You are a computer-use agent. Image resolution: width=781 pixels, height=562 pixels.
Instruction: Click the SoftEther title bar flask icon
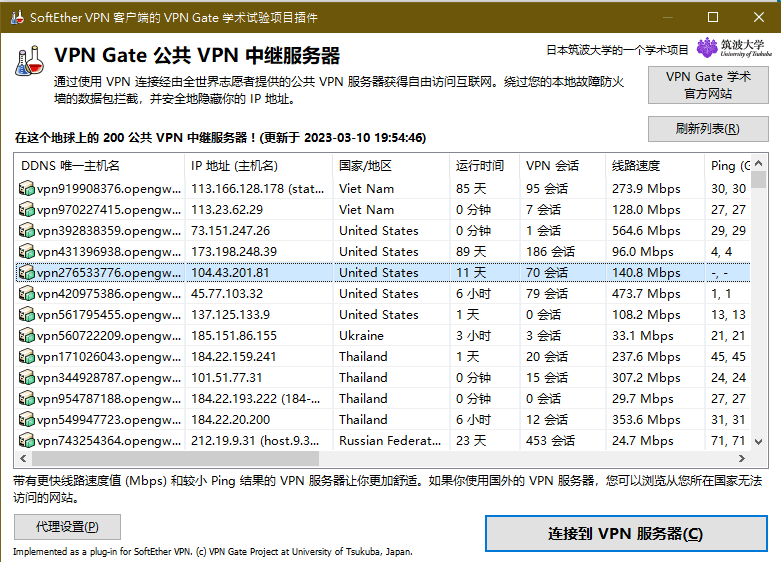[17, 17]
